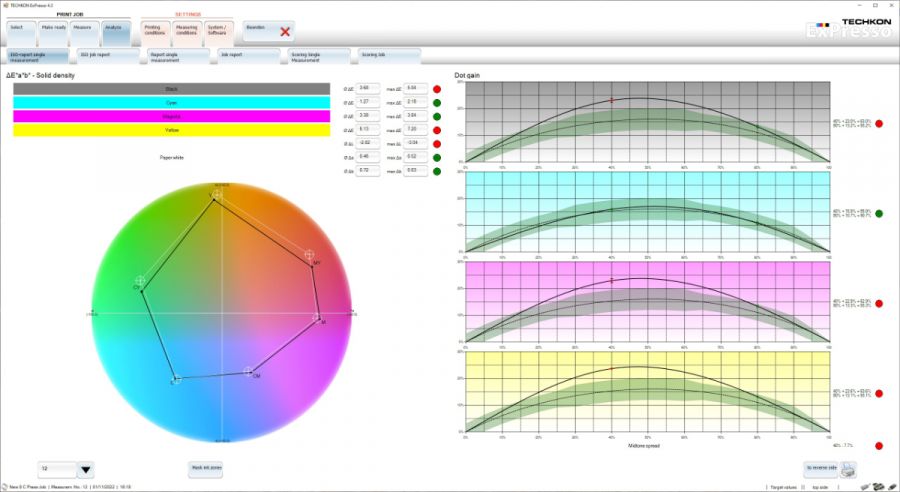Open Printing conditions settings
Screen dimensions: 900x492
(x=153, y=32)
